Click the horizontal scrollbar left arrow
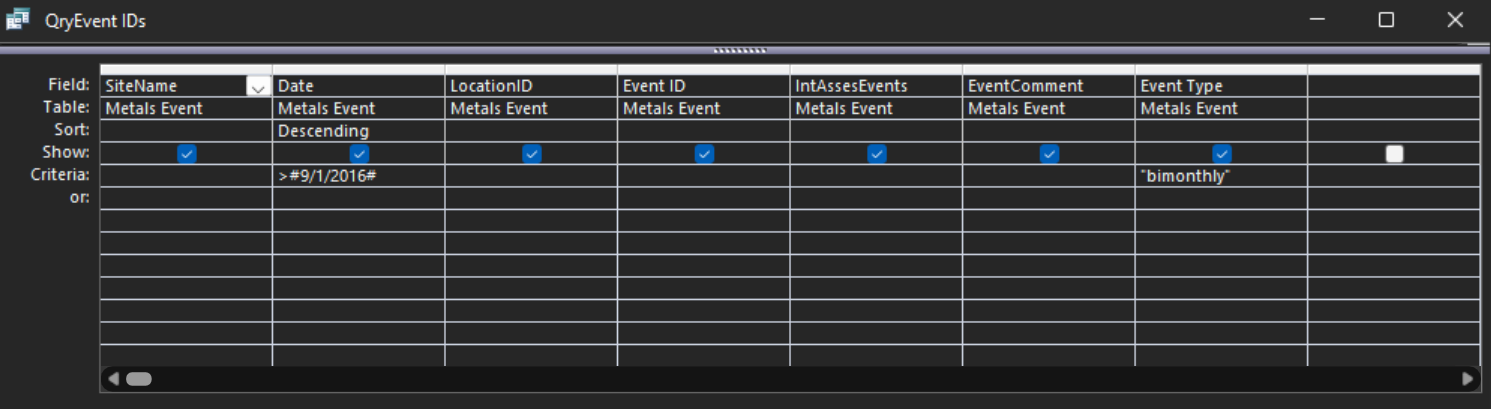The image size is (1491, 409). [113, 379]
